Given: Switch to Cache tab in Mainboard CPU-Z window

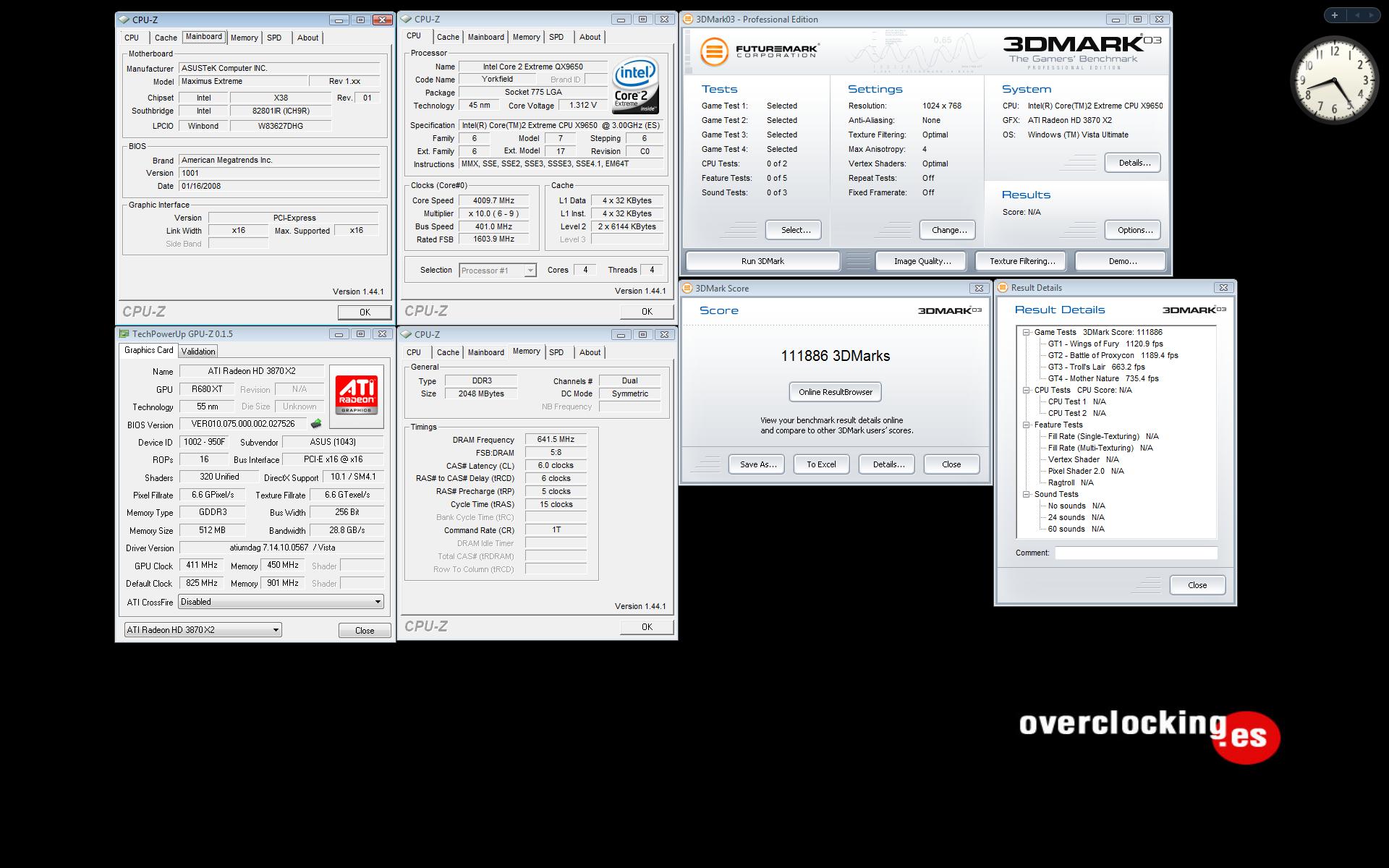Looking at the screenshot, I should coord(166,38).
